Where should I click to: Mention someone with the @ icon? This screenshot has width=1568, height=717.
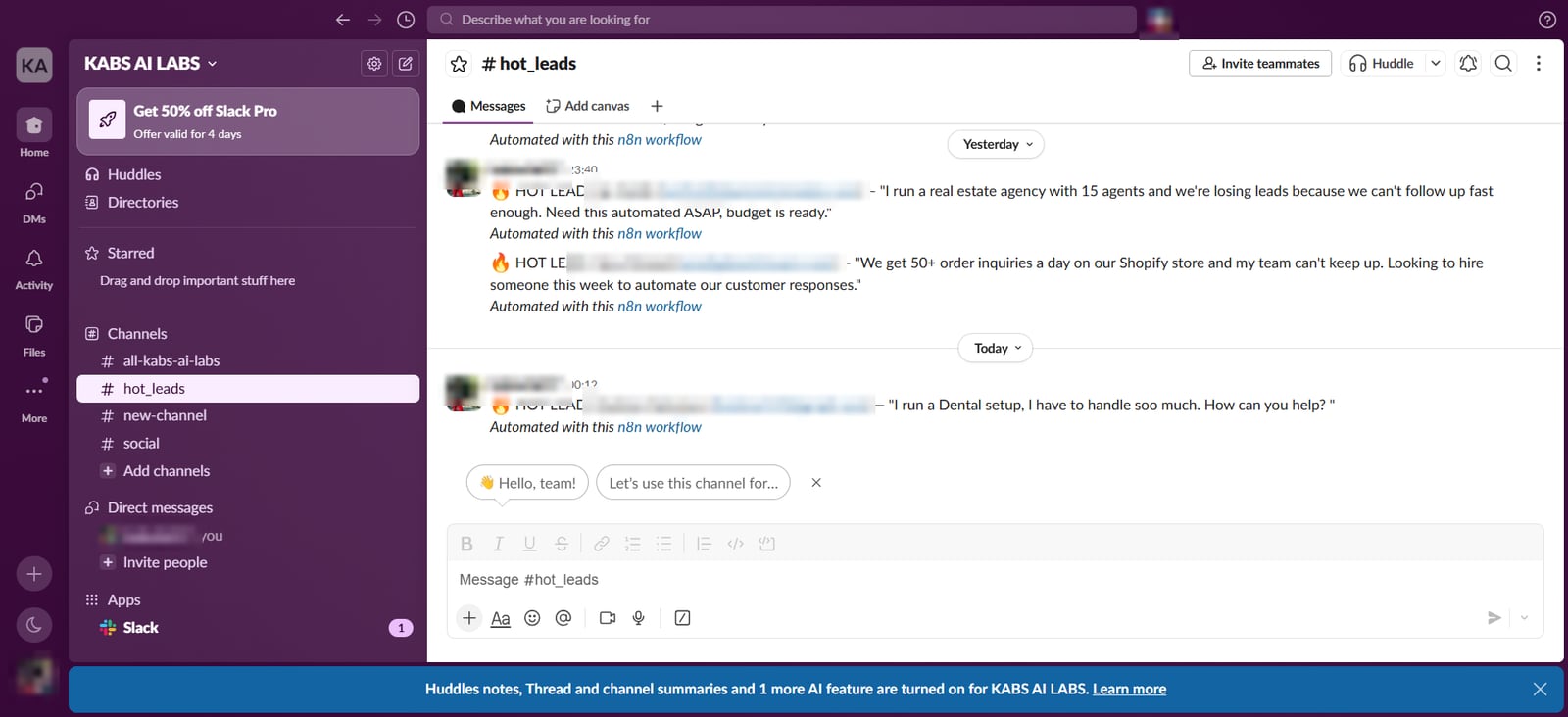(x=563, y=618)
